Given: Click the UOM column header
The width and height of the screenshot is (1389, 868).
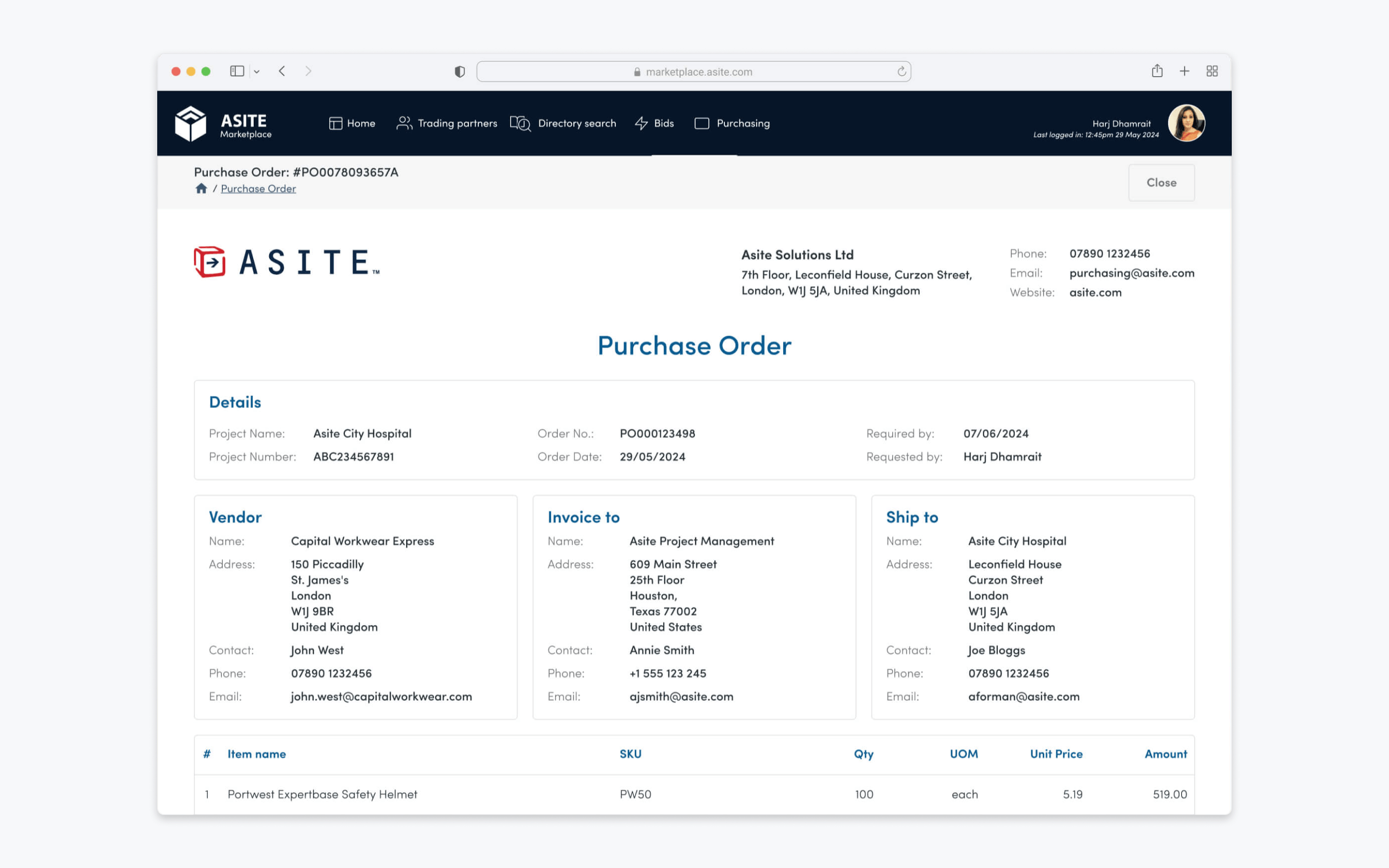Looking at the screenshot, I should (964, 754).
